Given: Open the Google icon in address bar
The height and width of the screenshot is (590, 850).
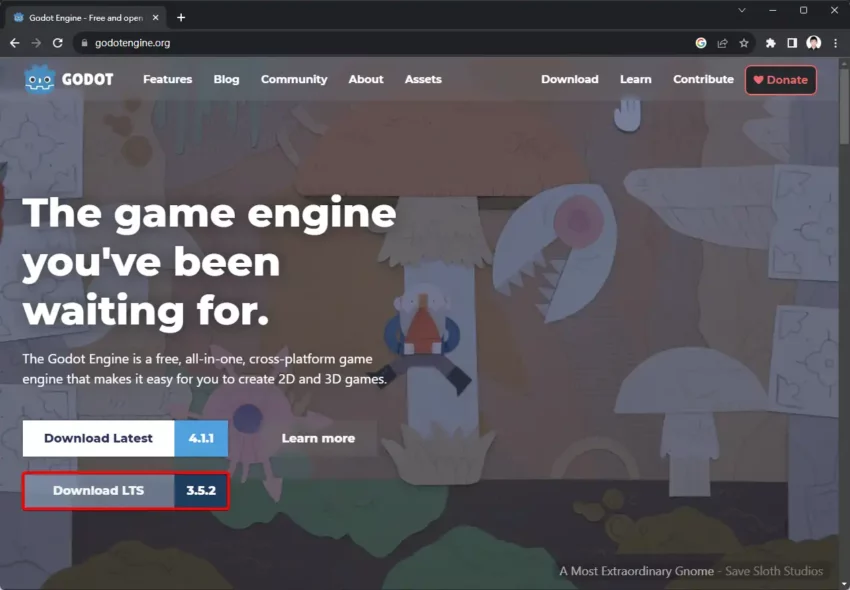Looking at the screenshot, I should click(x=701, y=43).
